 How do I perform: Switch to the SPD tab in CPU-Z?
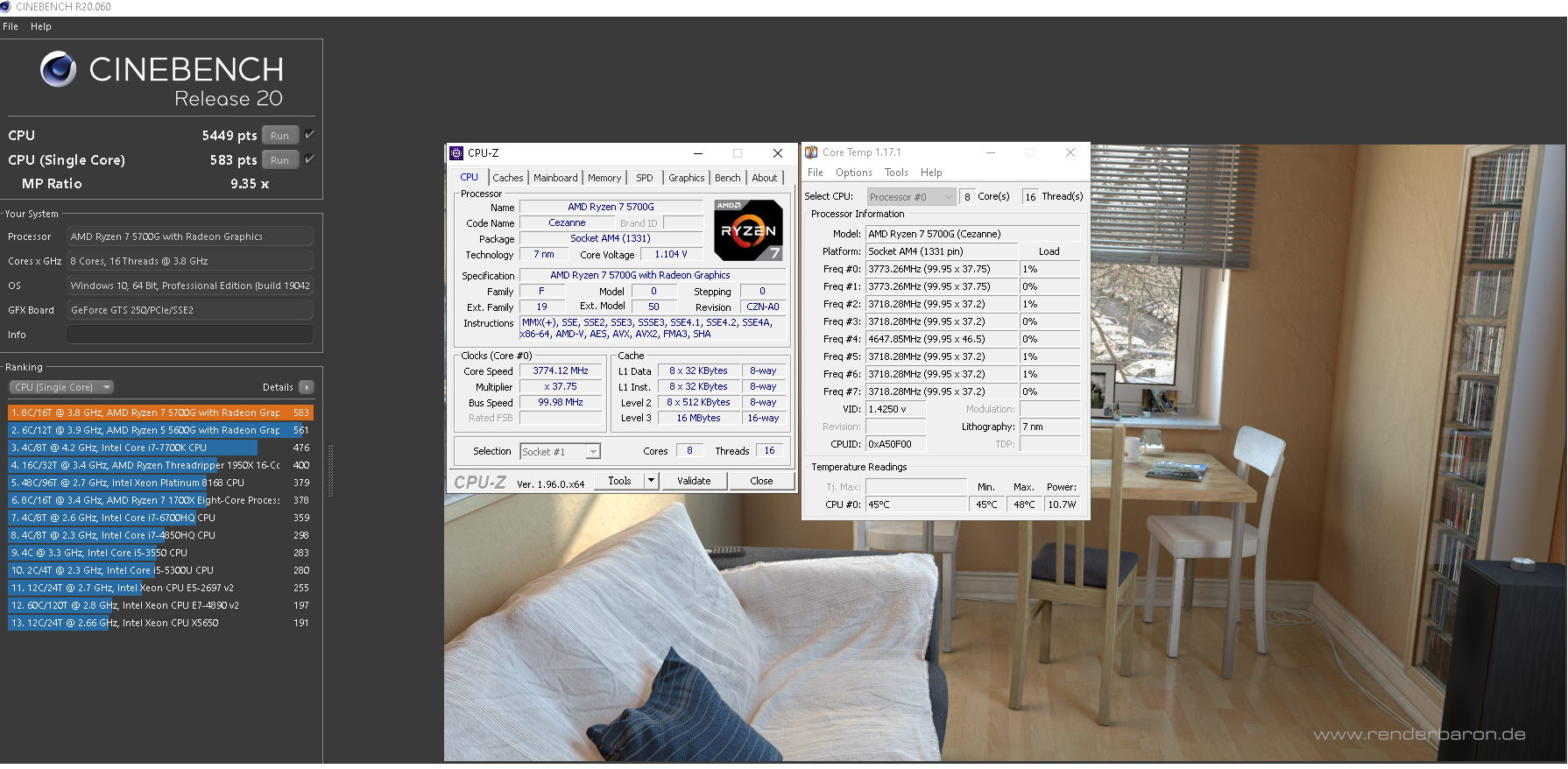point(645,178)
